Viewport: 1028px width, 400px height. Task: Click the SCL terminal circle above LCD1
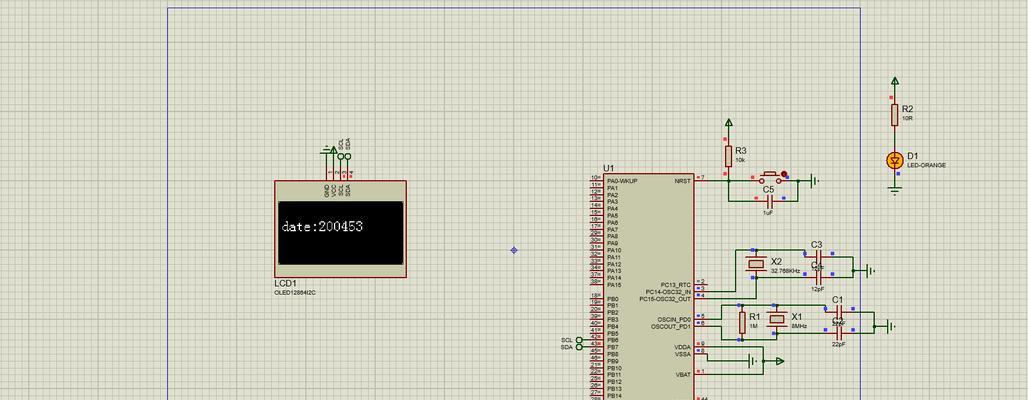(x=341, y=156)
